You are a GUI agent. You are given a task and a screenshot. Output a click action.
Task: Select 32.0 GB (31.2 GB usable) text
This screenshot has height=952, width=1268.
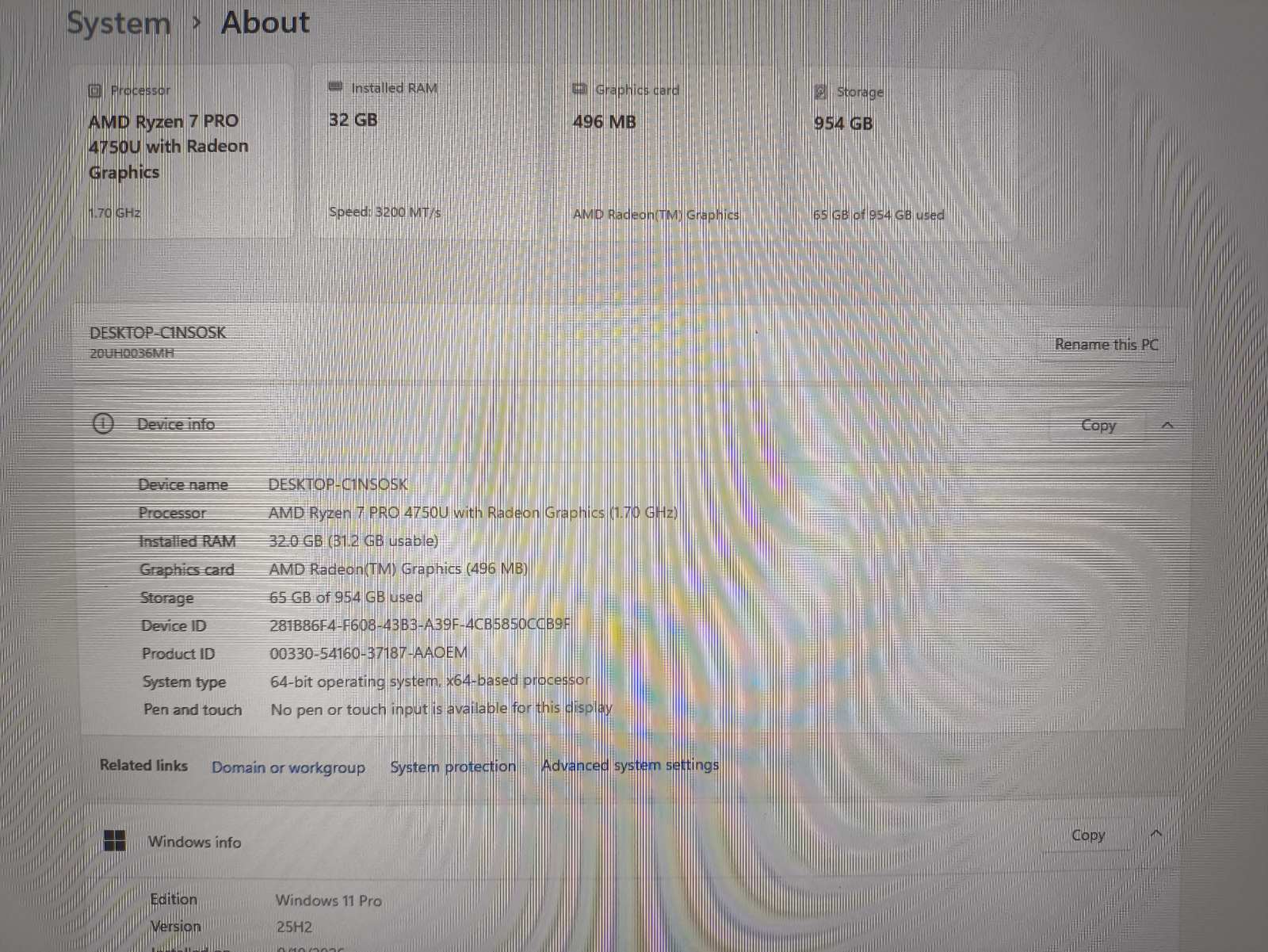pos(353,541)
